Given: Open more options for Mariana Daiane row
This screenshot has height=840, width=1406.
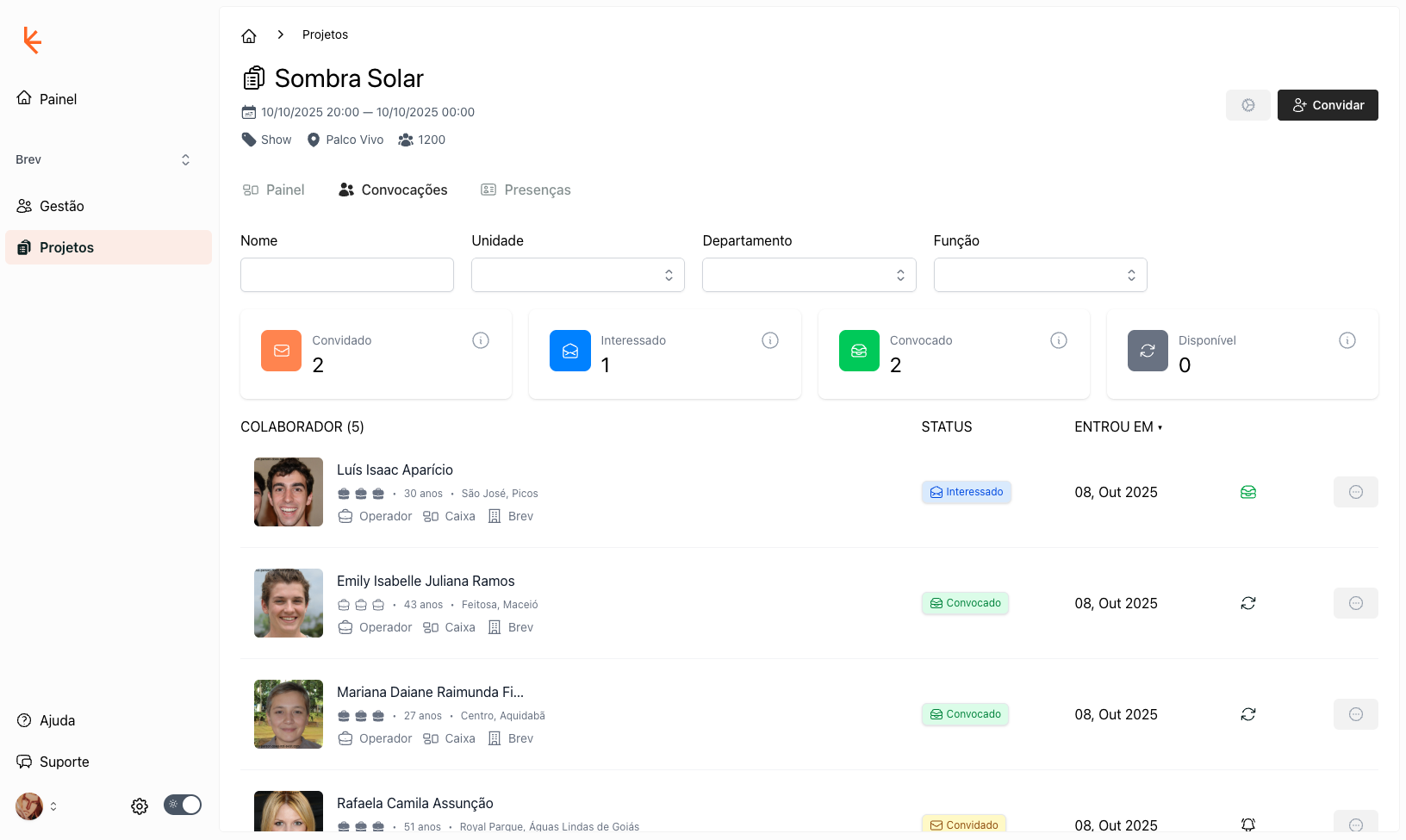Looking at the screenshot, I should click(x=1355, y=714).
